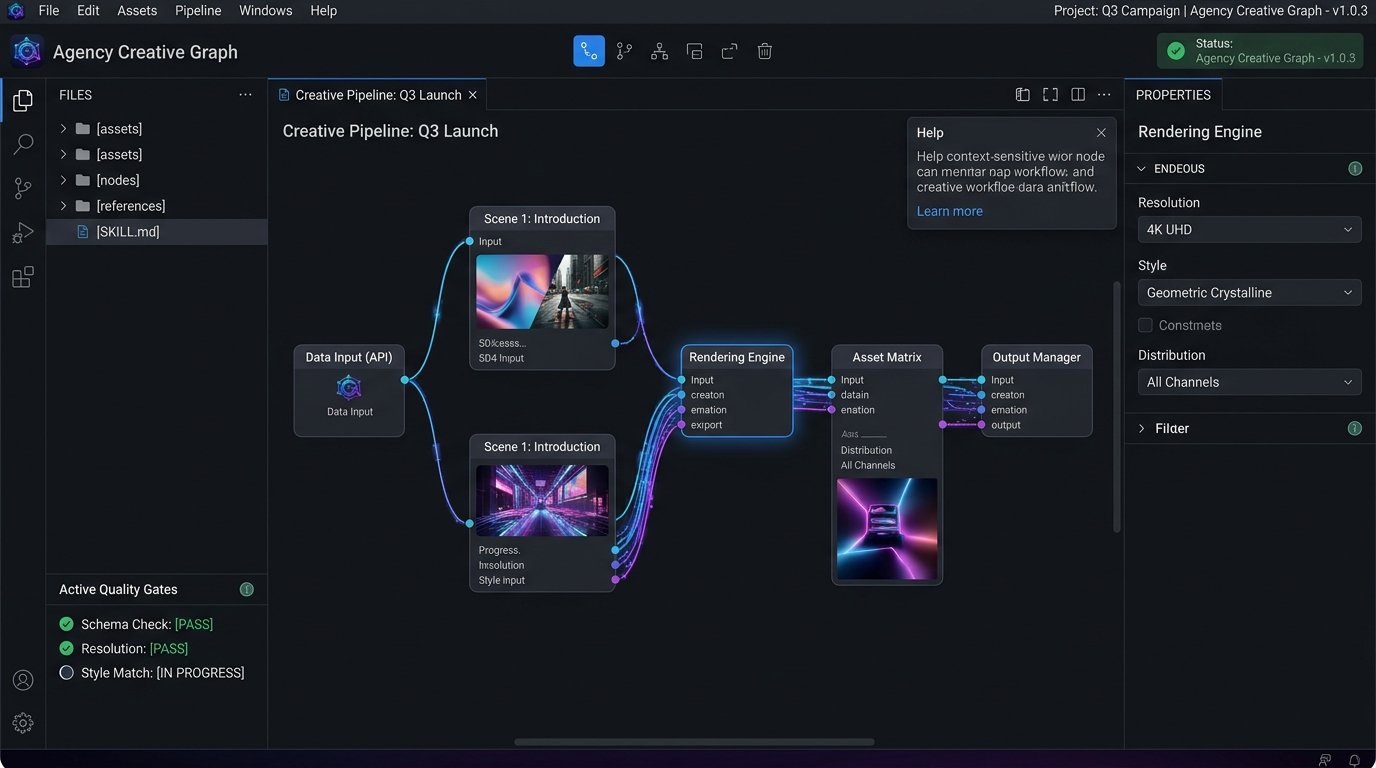Click the split editor columns icon

coord(1078,95)
